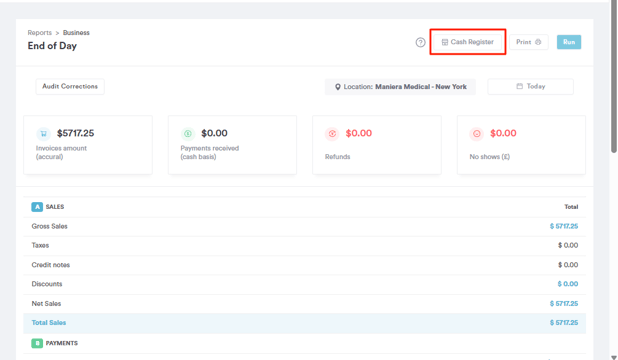Change the Maniera Medical - New York location

pyautogui.click(x=400, y=87)
